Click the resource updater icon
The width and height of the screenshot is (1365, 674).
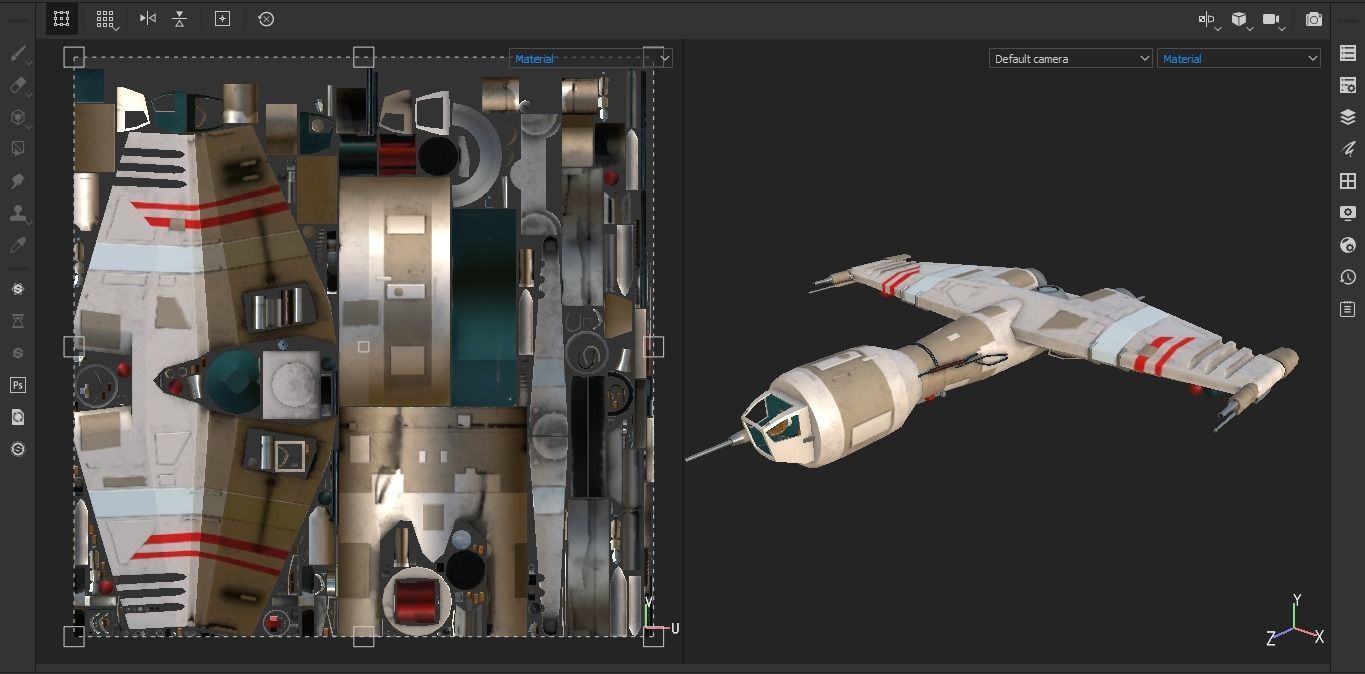tap(17, 417)
